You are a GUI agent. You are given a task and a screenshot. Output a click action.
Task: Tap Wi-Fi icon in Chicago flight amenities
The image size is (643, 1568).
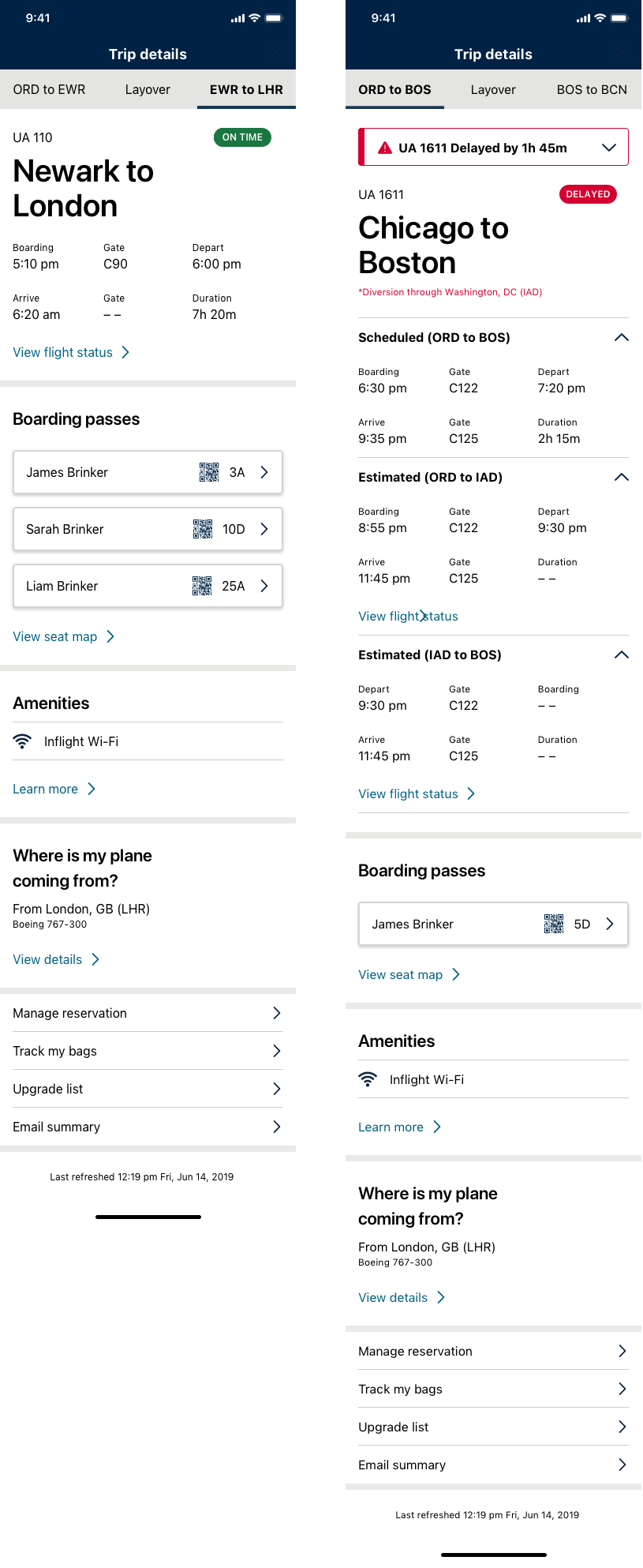[x=368, y=1079]
